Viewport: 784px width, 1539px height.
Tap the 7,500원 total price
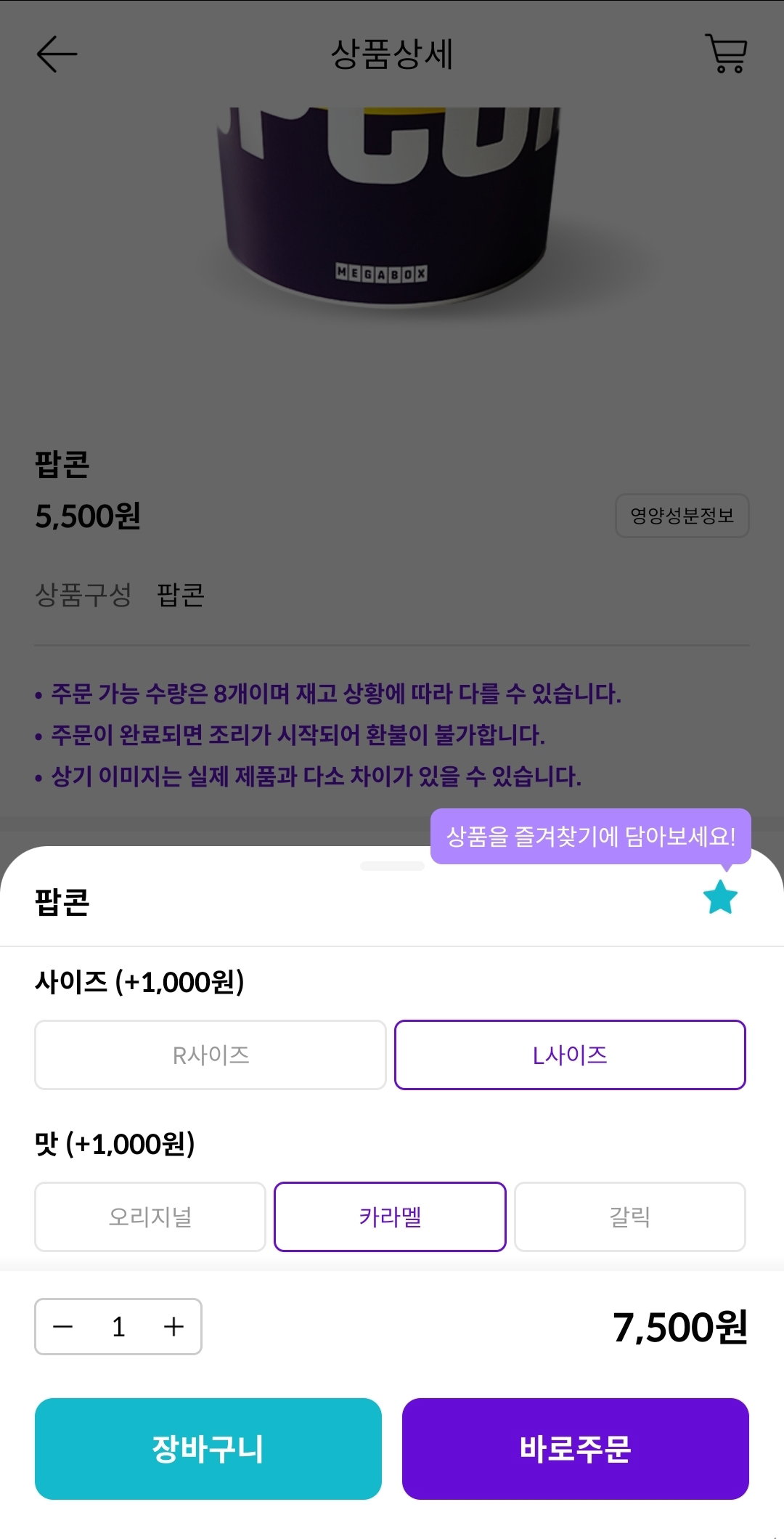coord(680,1328)
